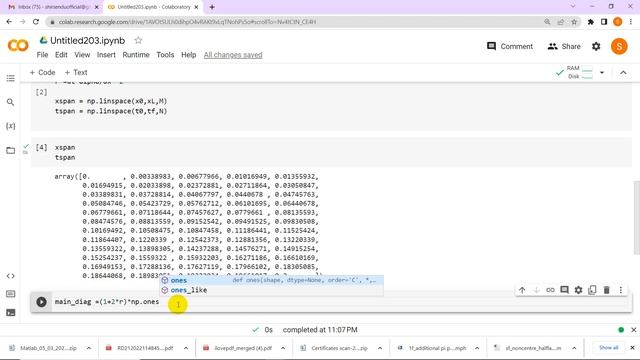Open browser side panel icon

point(604,22)
